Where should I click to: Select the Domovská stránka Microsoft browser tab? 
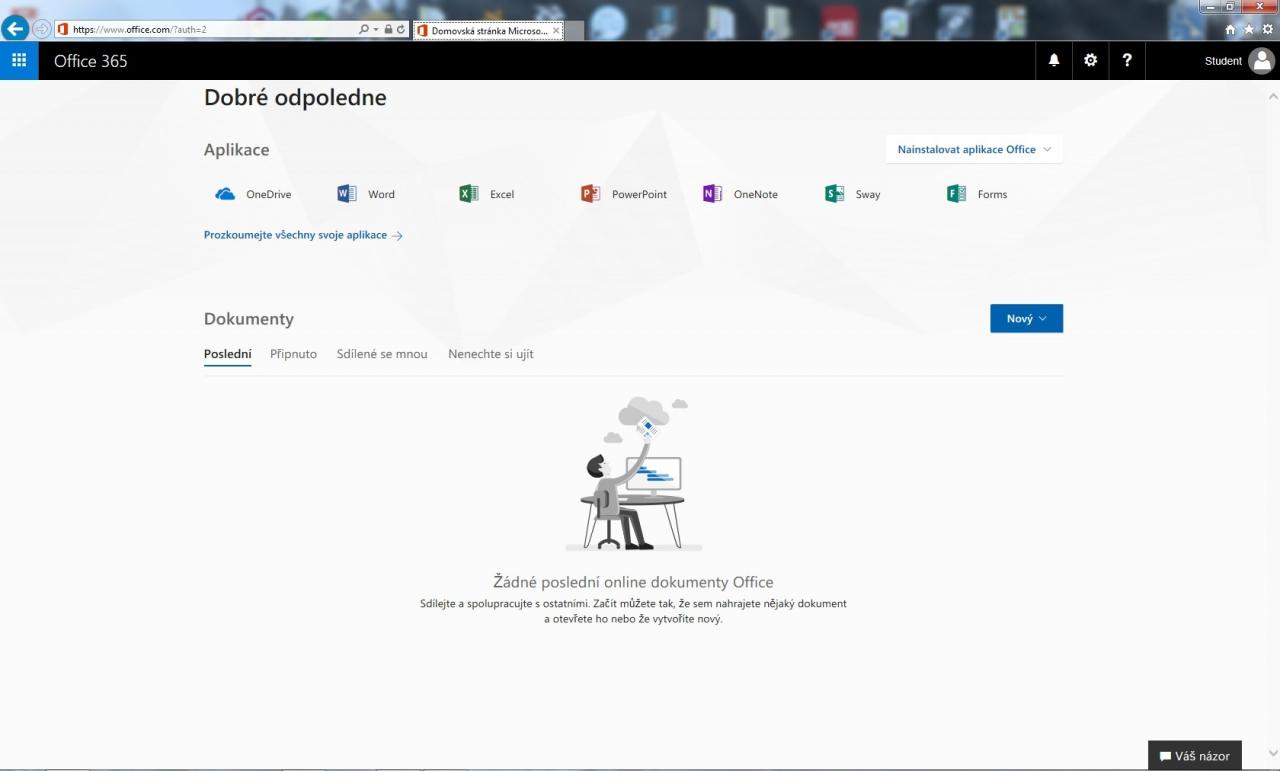(488, 30)
